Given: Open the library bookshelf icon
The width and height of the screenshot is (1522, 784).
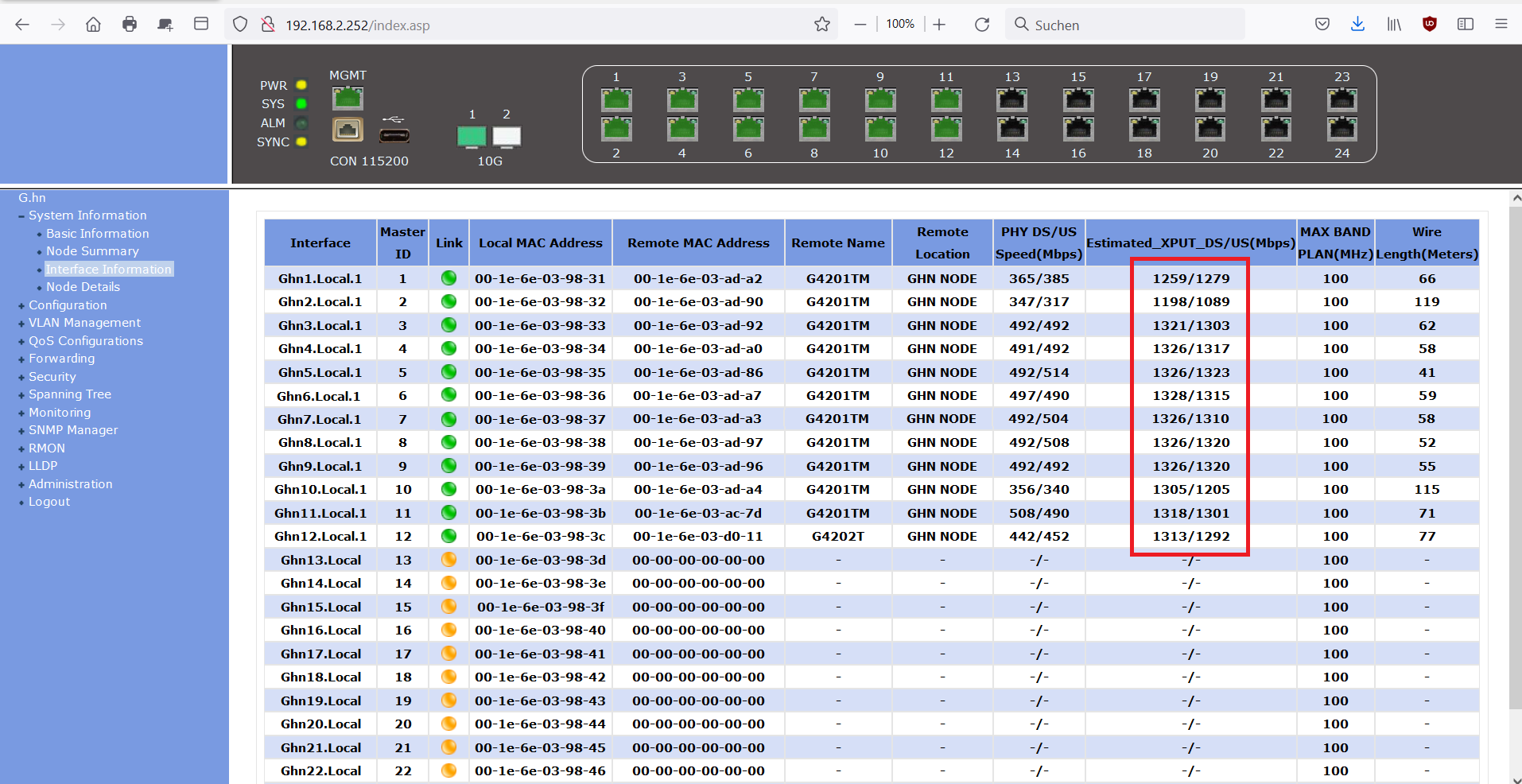Looking at the screenshot, I should pos(1394,25).
